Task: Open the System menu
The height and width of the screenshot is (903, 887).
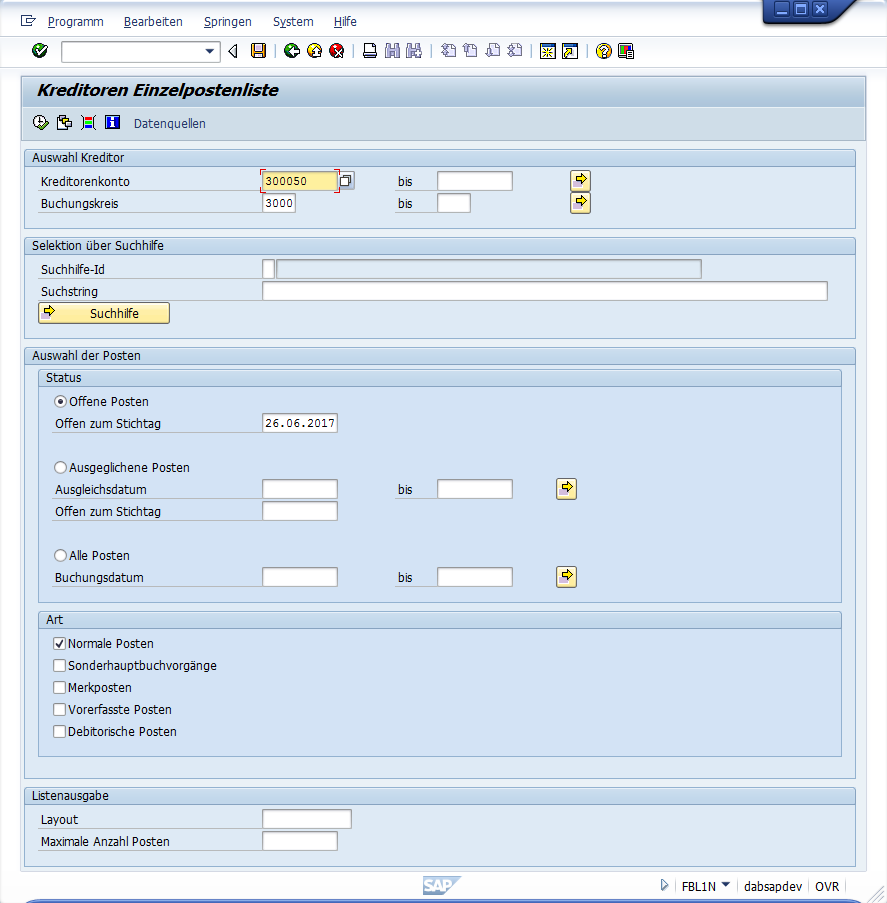Action: [293, 21]
